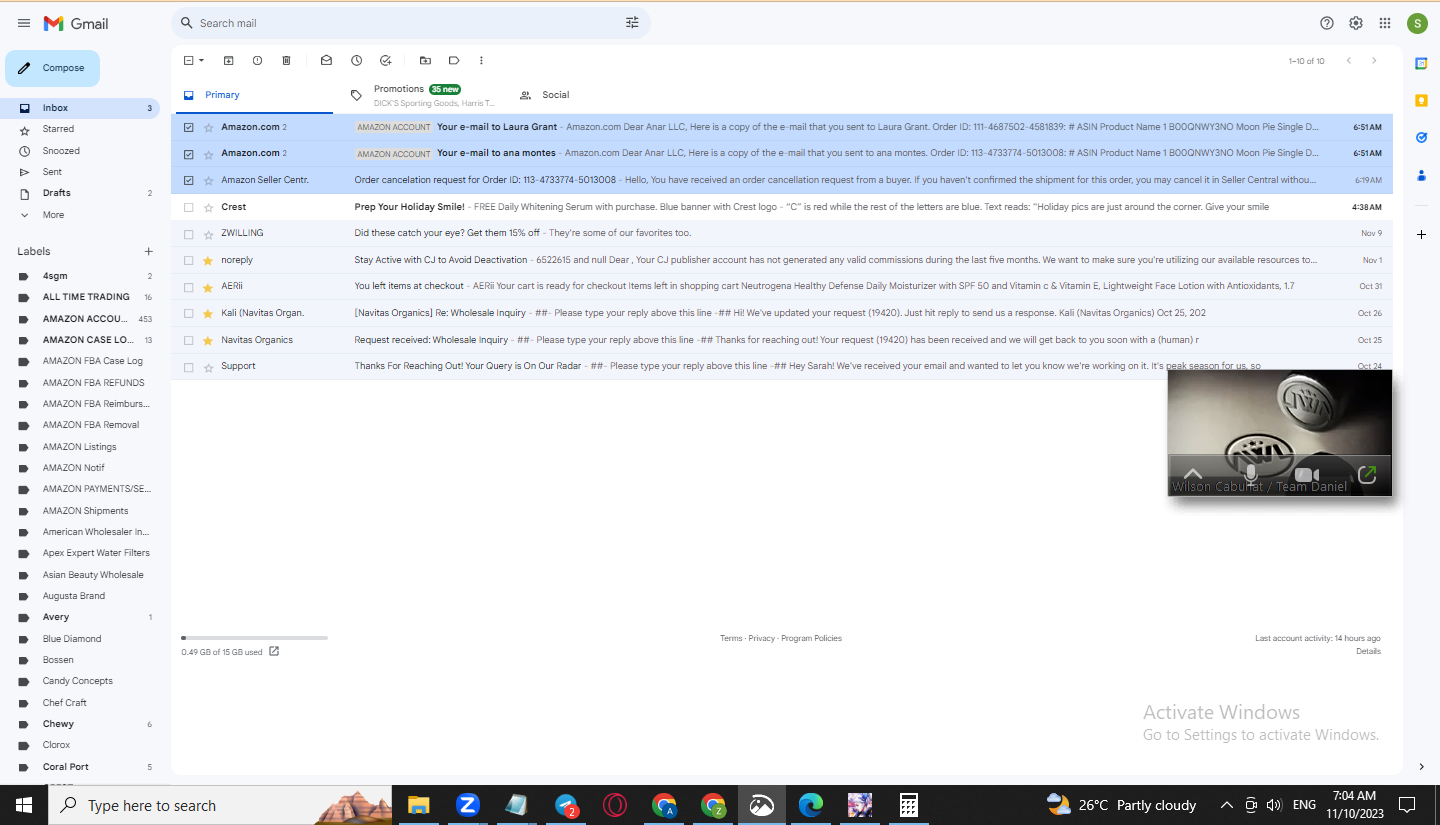Open the More options three-dot menu
The height and width of the screenshot is (825, 1440).
click(481, 61)
